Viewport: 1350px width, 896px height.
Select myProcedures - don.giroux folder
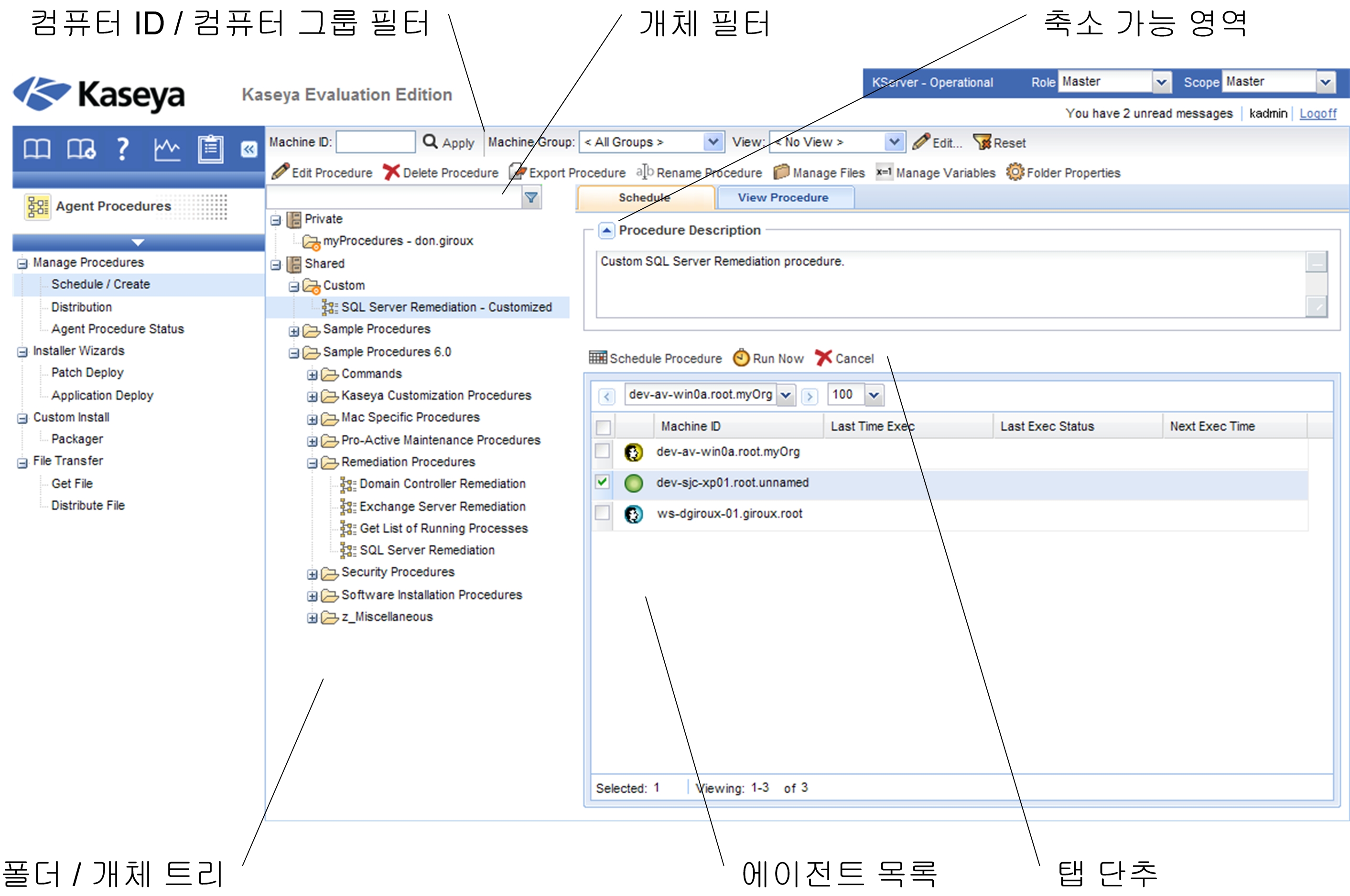tap(398, 241)
